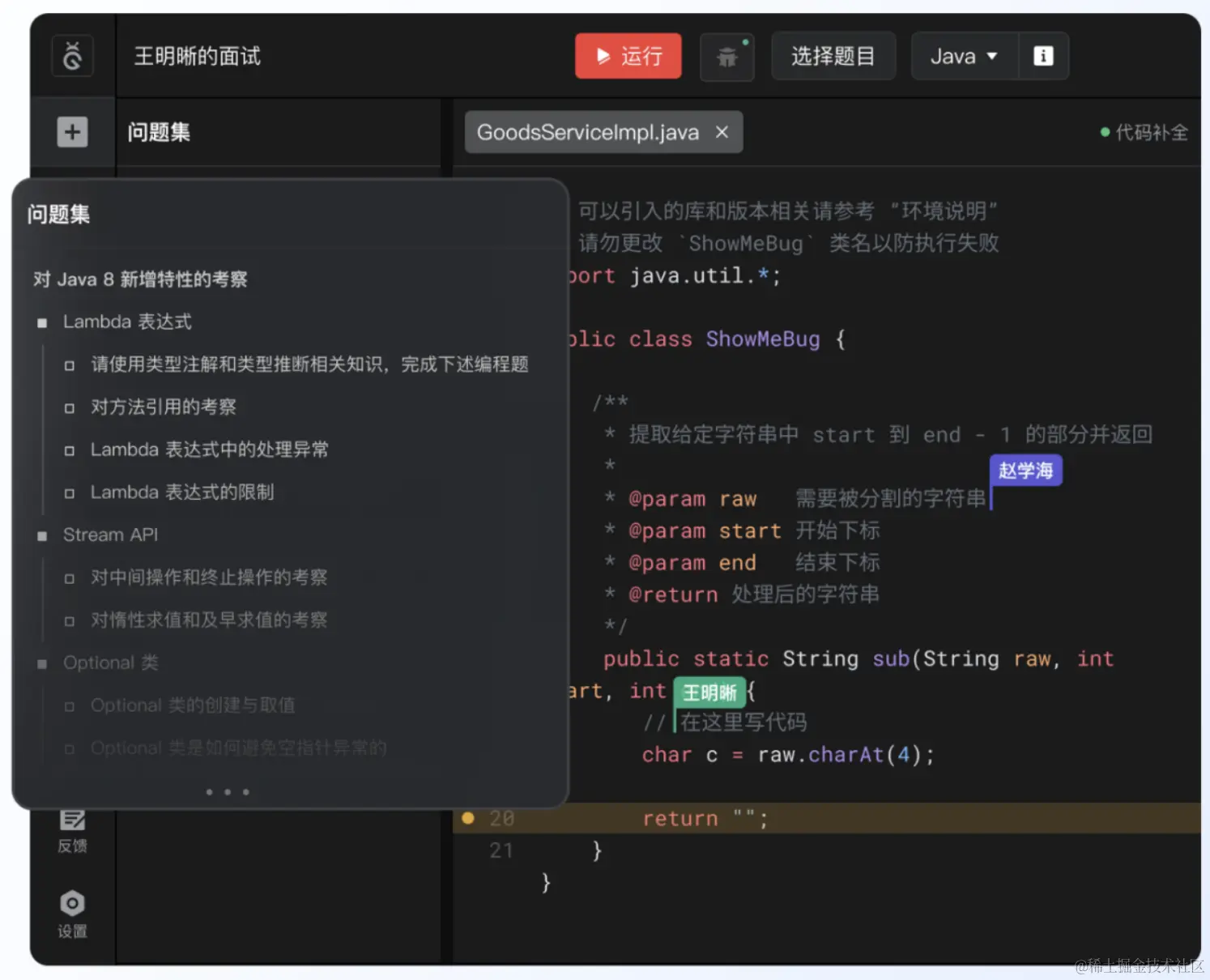Open Lambda 表达式的限制 question
Screen dimensions: 1210x980
tap(182, 492)
